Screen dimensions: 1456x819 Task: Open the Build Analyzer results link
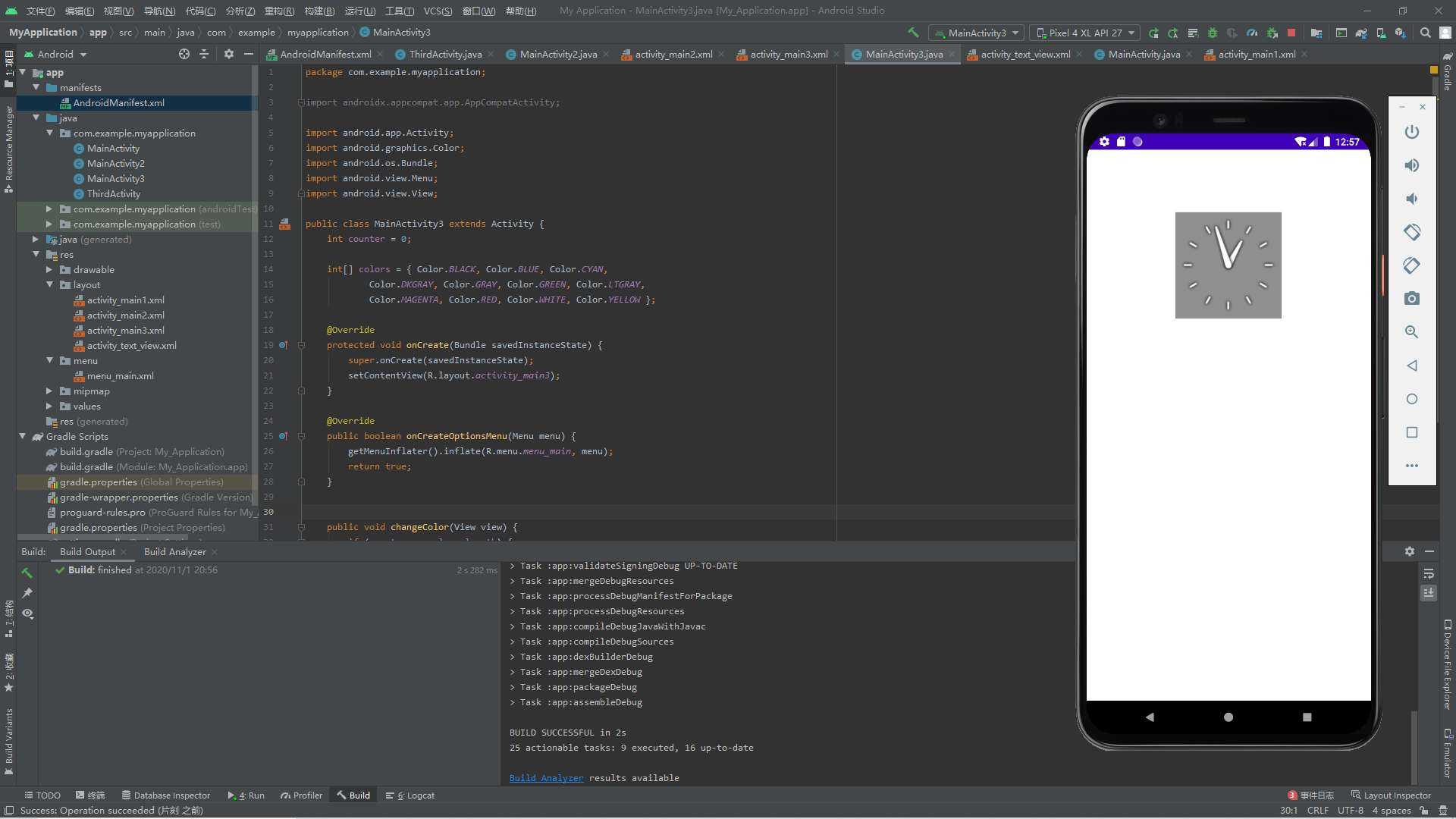pos(546,777)
